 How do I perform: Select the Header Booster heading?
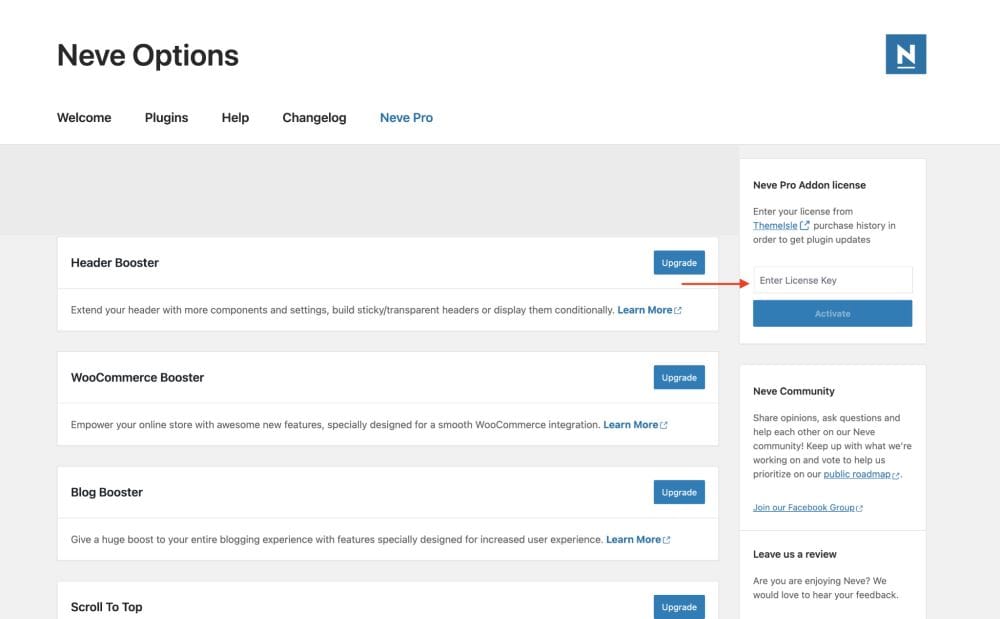point(115,263)
